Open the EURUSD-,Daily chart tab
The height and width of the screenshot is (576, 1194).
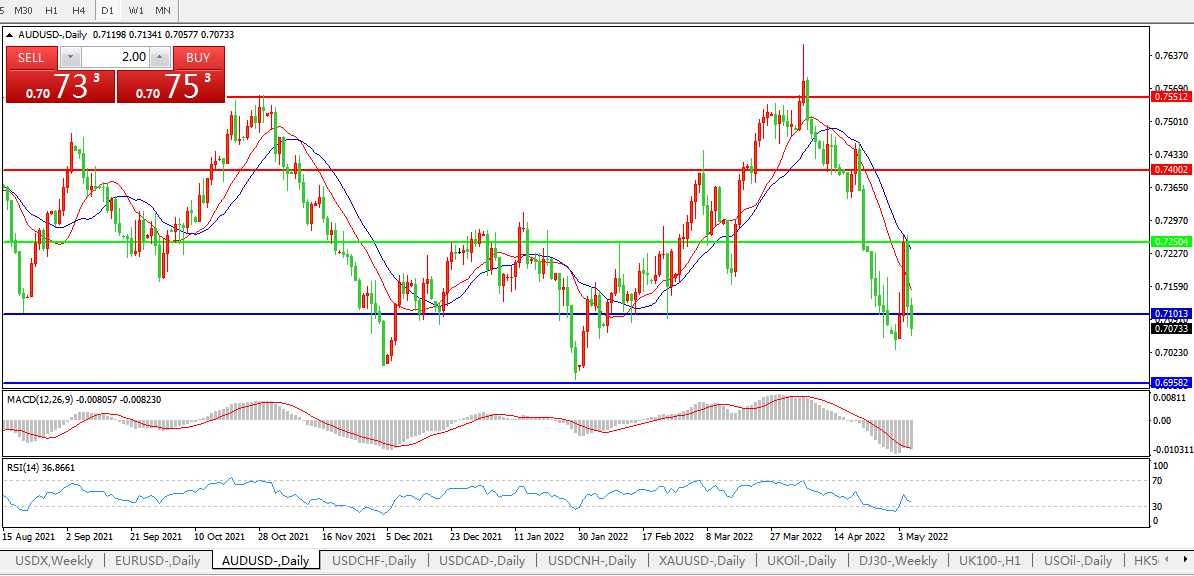(x=157, y=561)
